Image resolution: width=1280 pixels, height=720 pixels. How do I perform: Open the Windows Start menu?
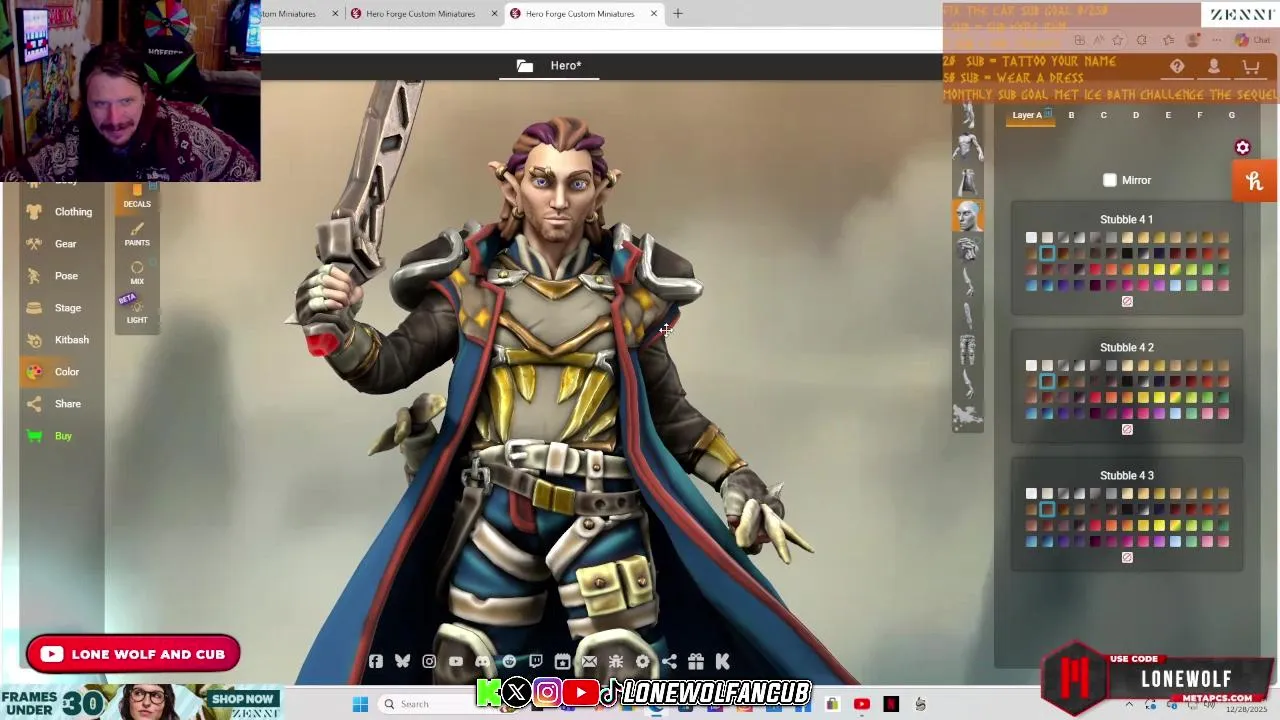click(x=360, y=704)
